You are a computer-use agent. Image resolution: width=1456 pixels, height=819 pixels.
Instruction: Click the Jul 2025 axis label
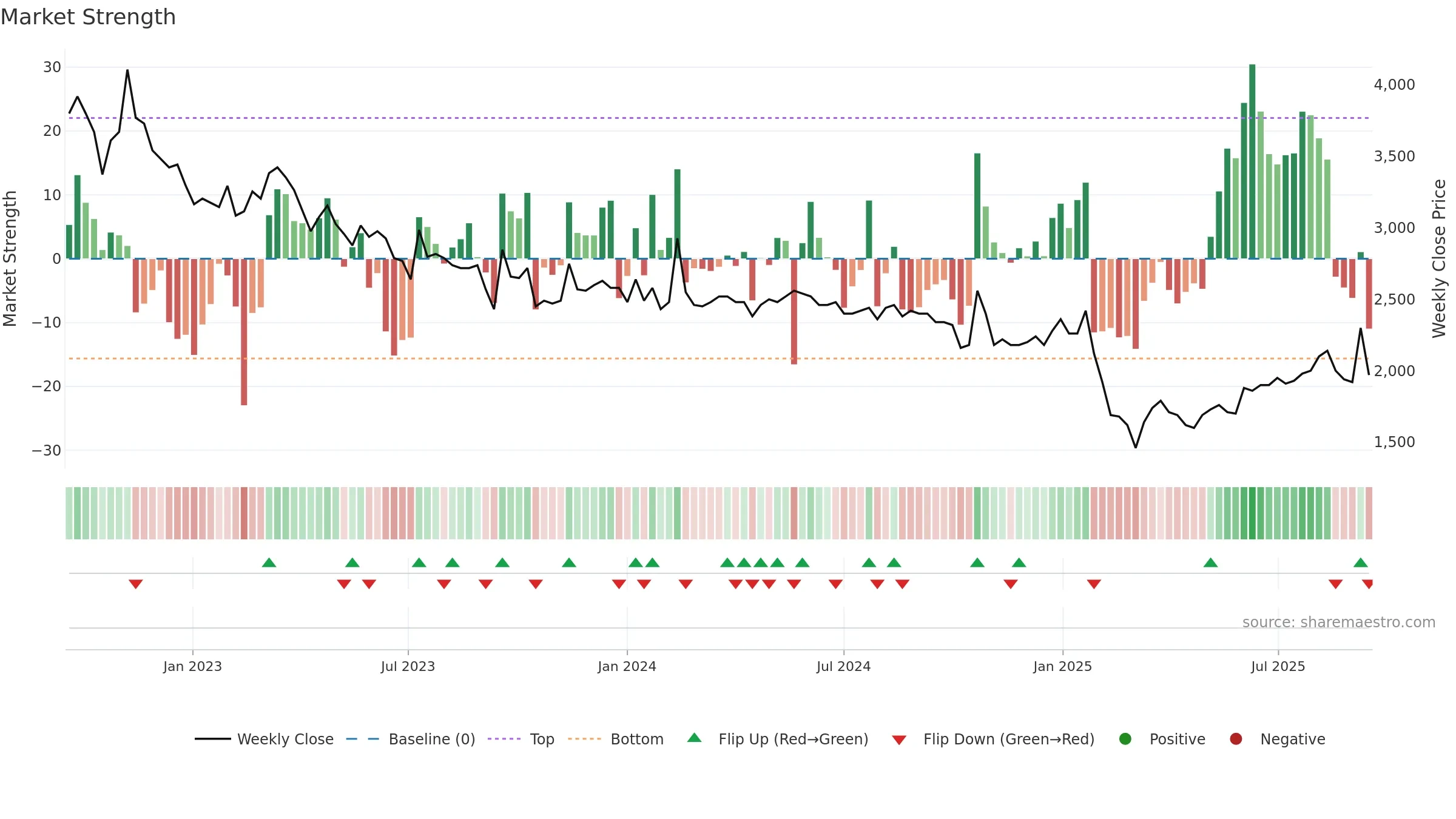click(1278, 667)
